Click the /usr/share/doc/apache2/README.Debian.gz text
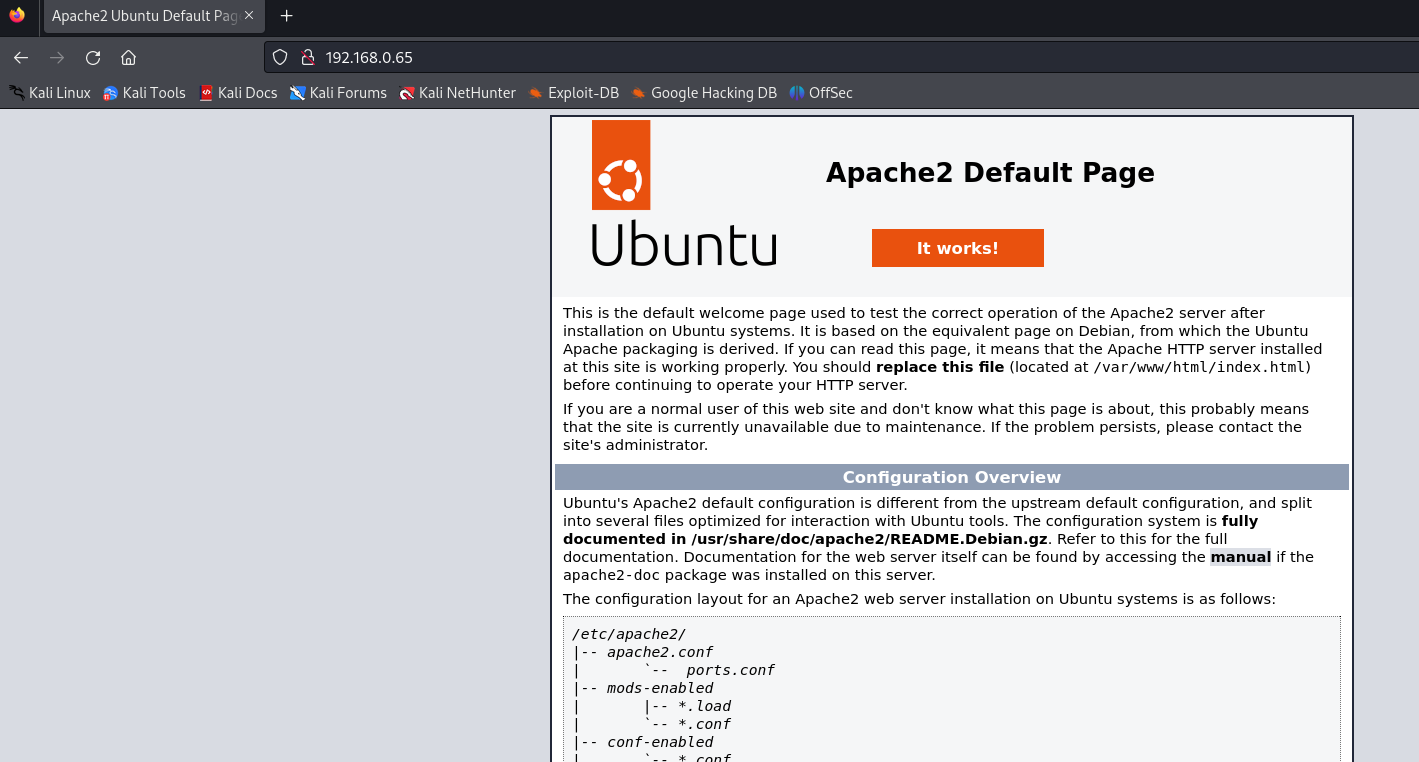Image resolution: width=1419 pixels, height=762 pixels. pyautogui.click(x=869, y=539)
